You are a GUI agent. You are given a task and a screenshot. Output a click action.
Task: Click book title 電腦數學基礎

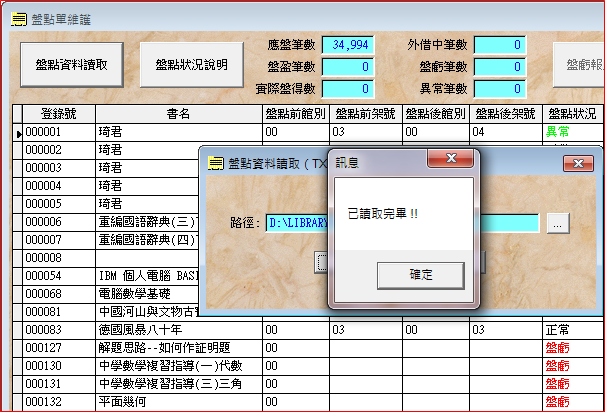click(135, 294)
